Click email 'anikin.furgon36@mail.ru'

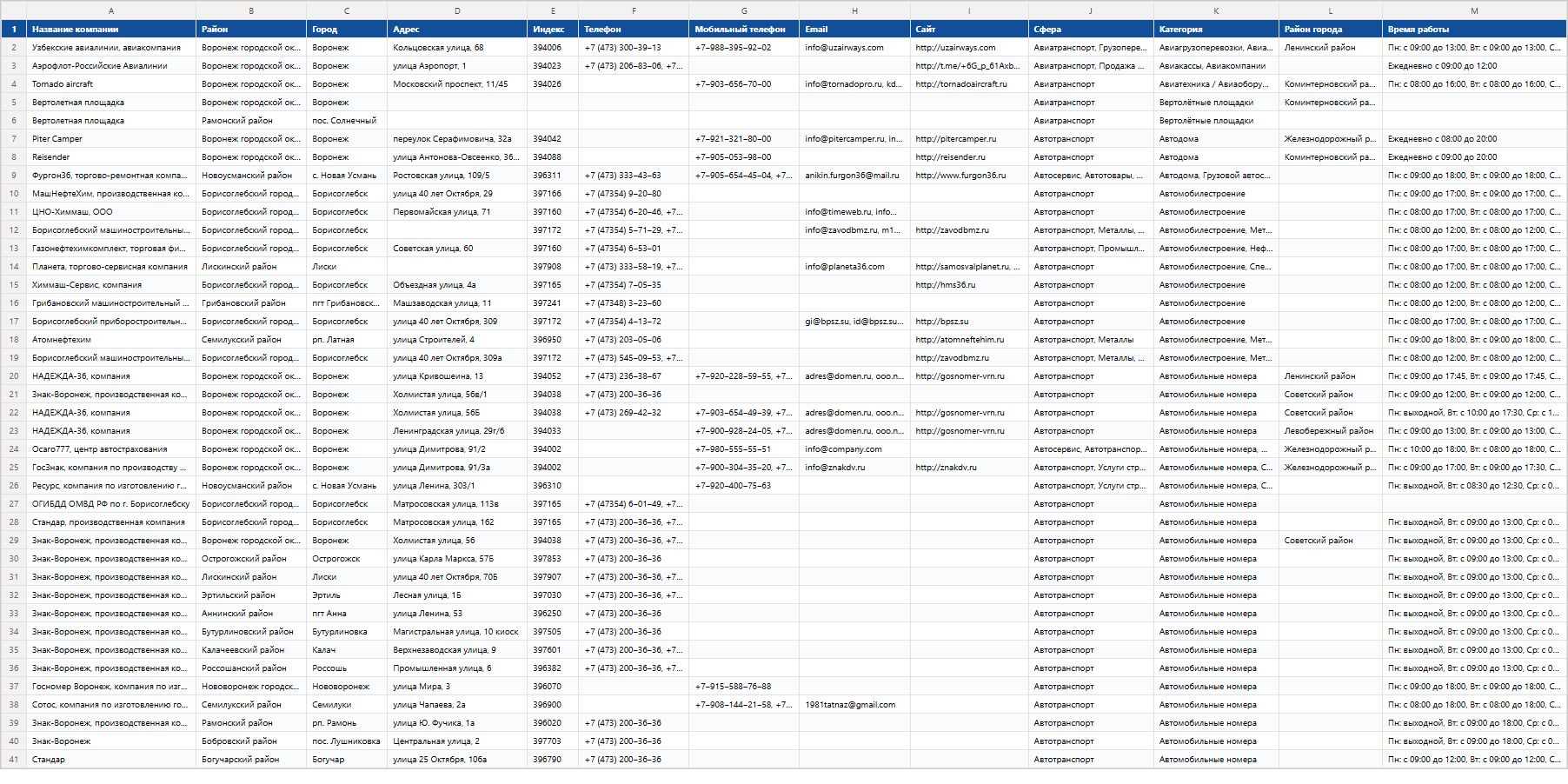[x=854, y=176]
